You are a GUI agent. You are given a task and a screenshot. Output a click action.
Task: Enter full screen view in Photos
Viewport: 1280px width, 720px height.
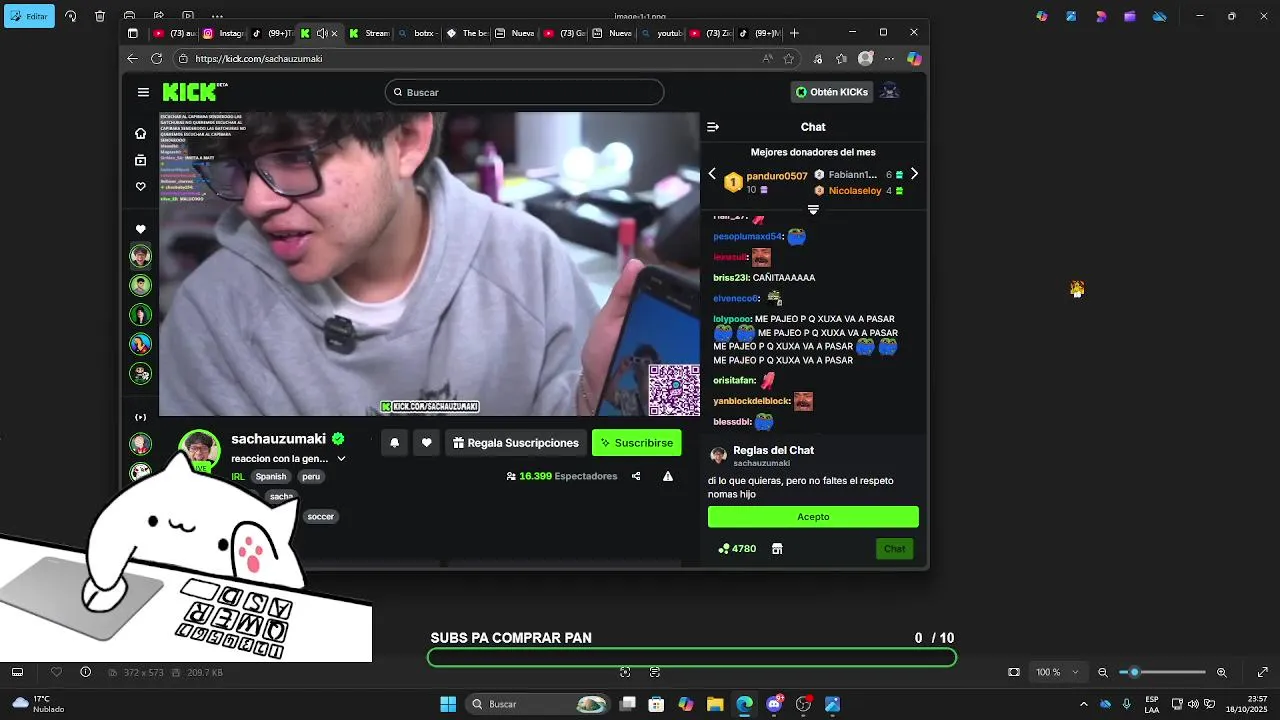click(1262, 672)
